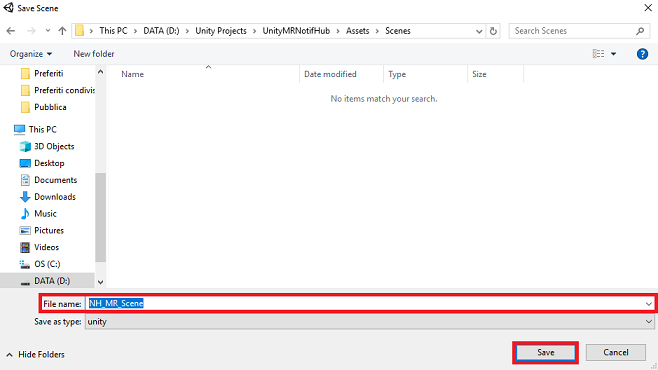Create a New folder
Screen dimensions: 658x370
(94, 54)
